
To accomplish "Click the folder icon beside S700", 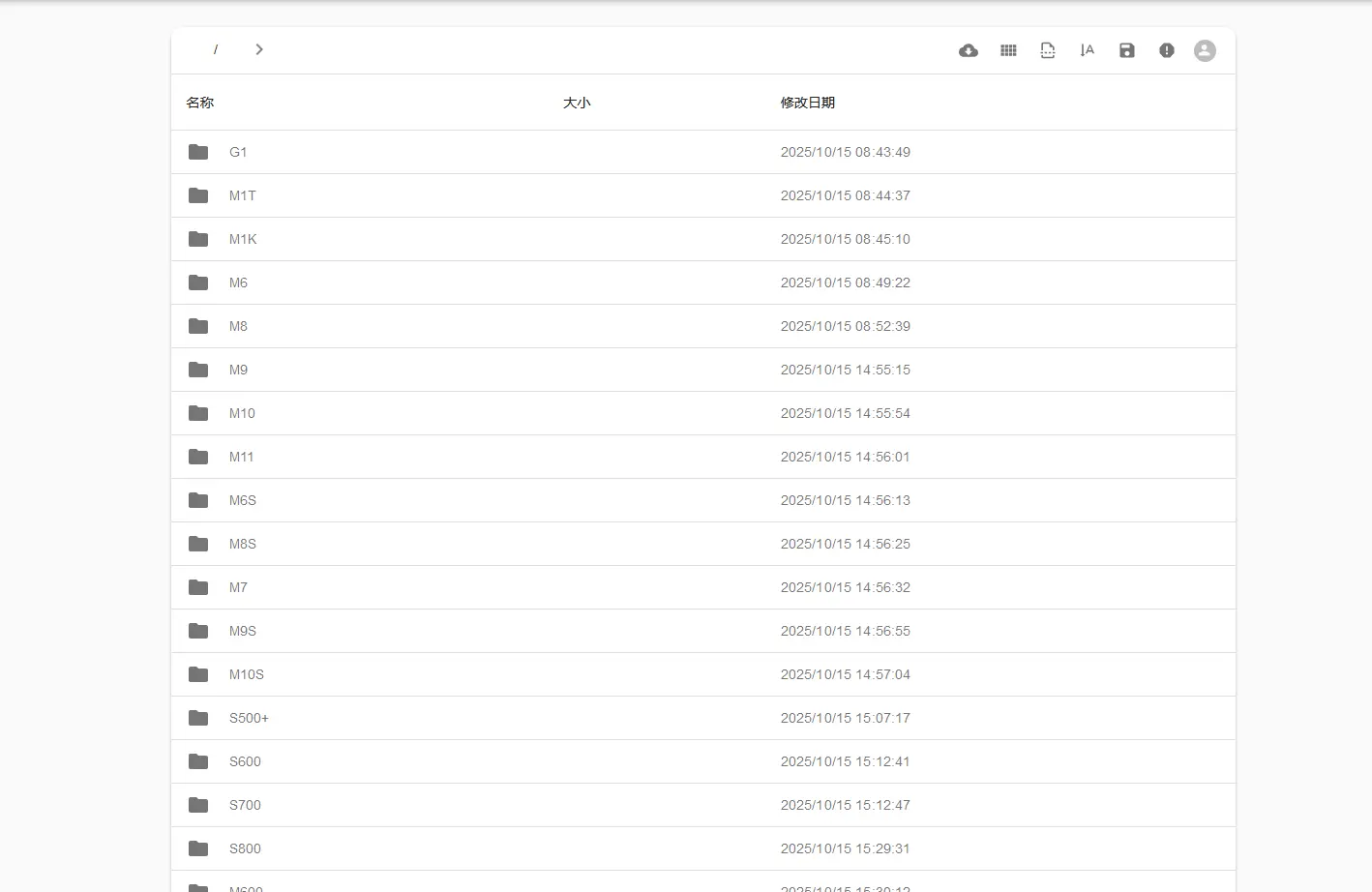I will tap(197, 804).
